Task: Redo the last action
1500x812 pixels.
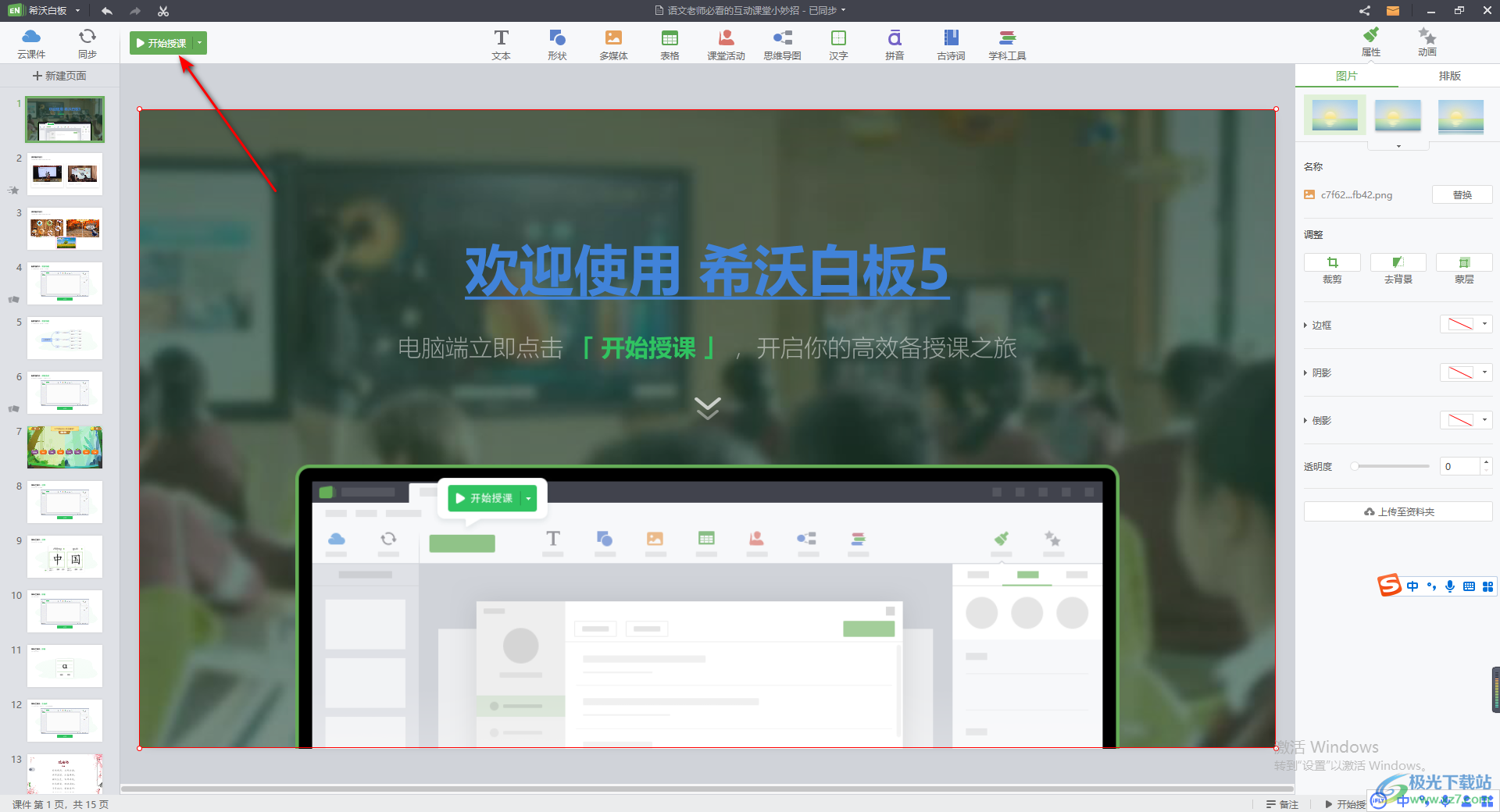Action: coord(135,11)
